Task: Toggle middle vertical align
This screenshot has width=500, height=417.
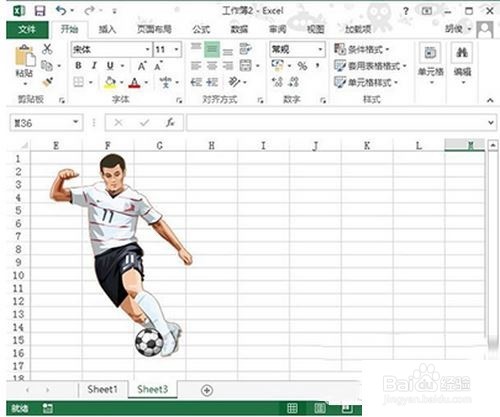Action: click(212, 50)
